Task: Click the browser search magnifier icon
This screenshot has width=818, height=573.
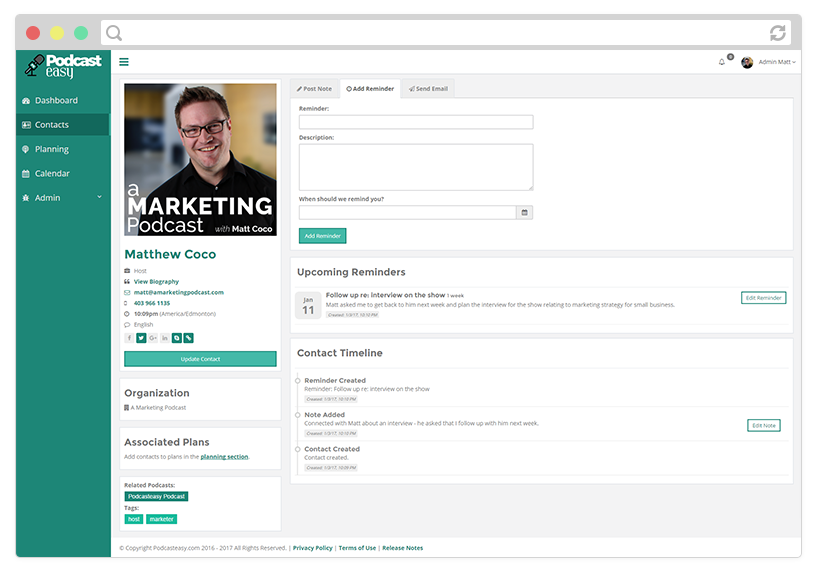Action: pyautogui.click(x=114, y=33)
